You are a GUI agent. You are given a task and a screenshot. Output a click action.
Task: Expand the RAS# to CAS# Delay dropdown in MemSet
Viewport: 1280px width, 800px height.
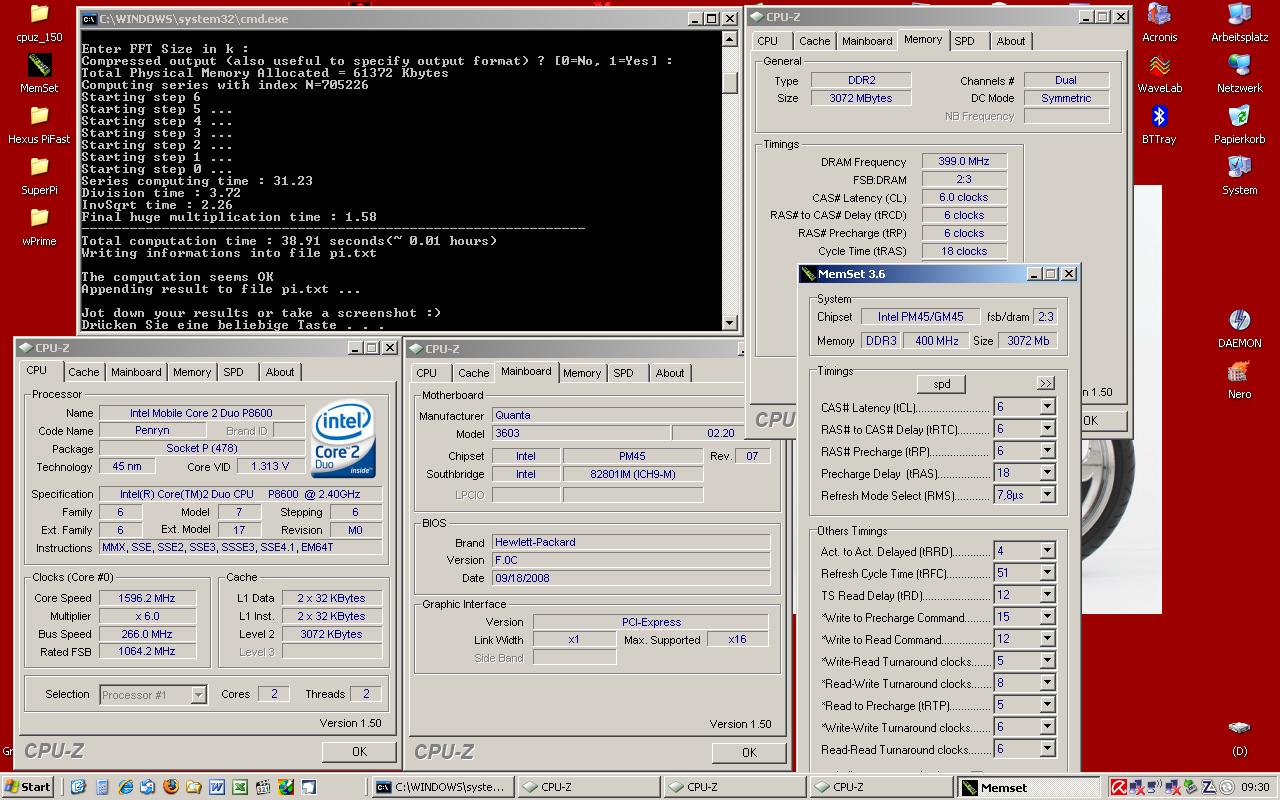(1047, 429)
